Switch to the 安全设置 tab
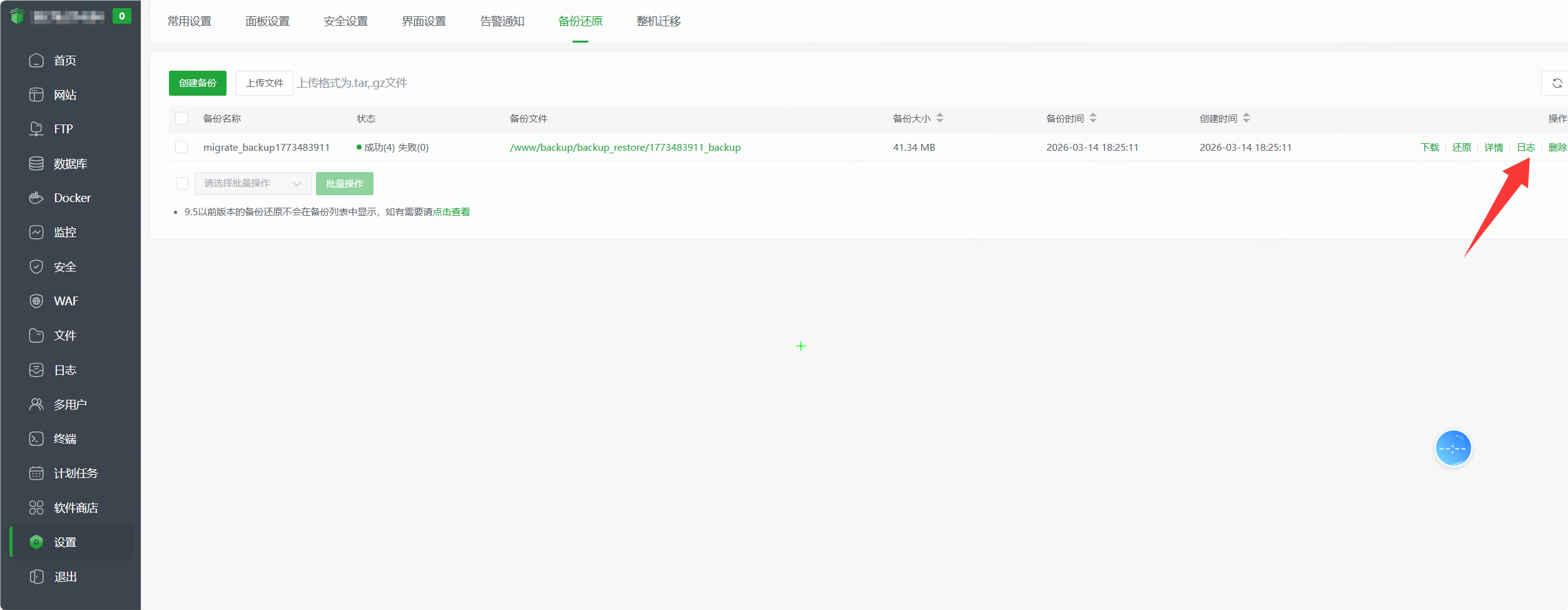 (x=345, y=21)
